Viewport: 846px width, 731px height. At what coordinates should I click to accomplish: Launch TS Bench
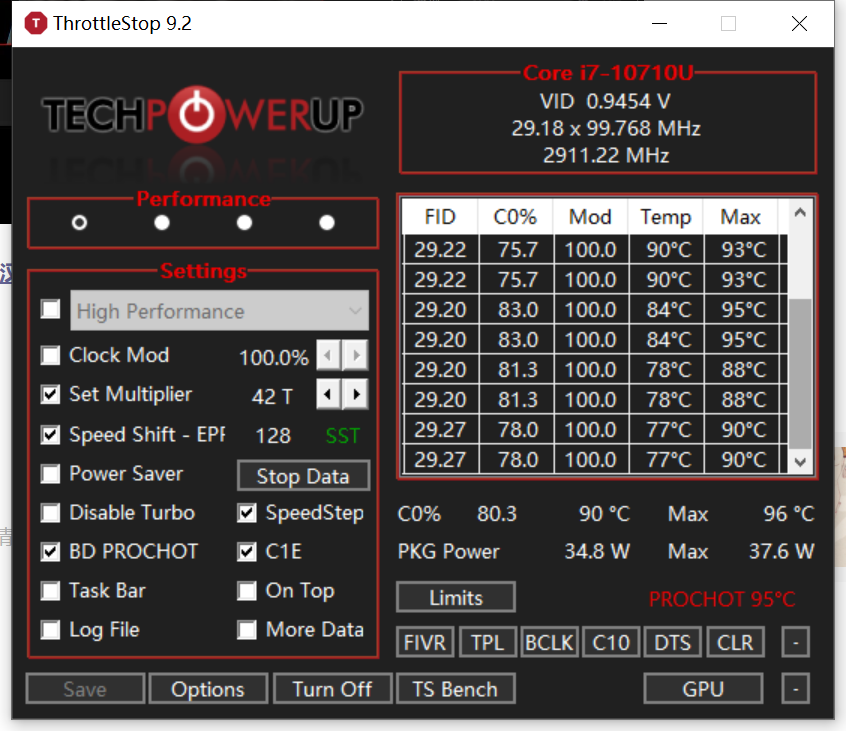pyautogui.click(x=456, y=689)
